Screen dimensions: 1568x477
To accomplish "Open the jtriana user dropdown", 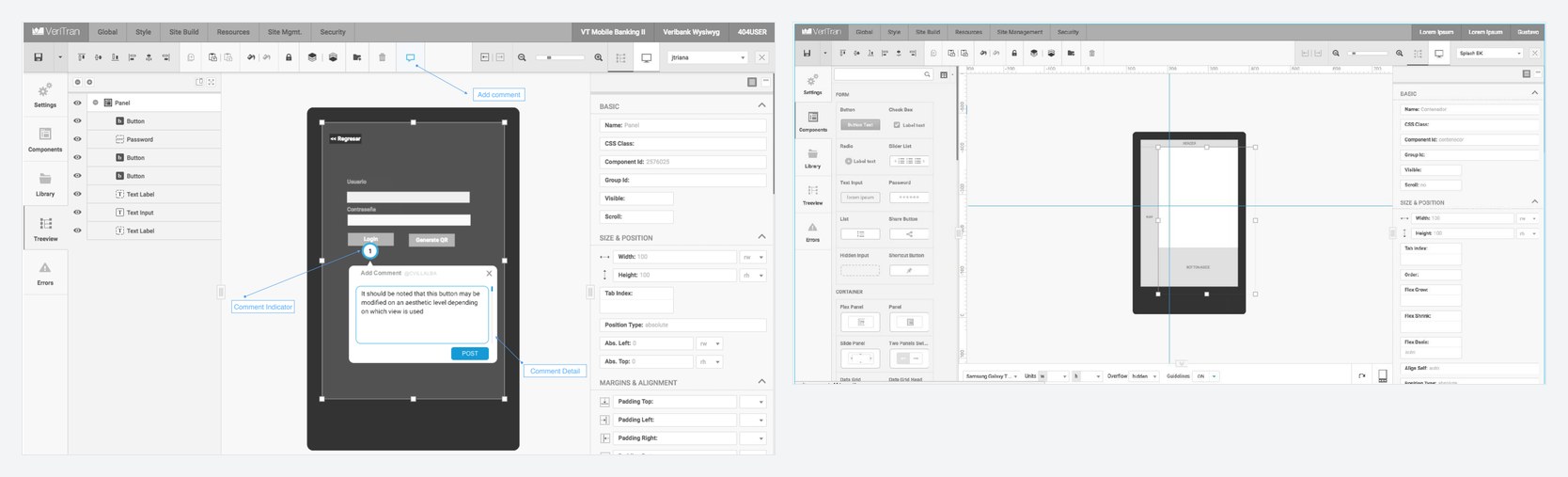I will coord(708,57).
